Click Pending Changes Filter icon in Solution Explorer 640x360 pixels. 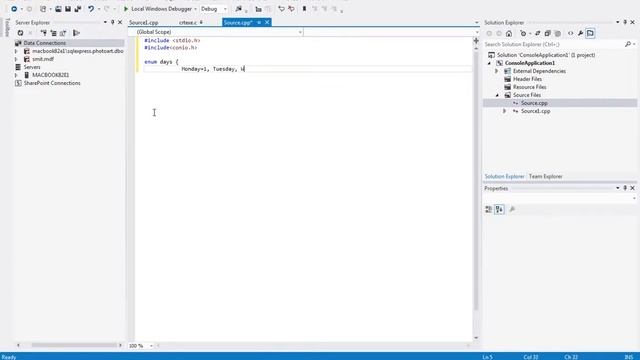tap(523, 33)
